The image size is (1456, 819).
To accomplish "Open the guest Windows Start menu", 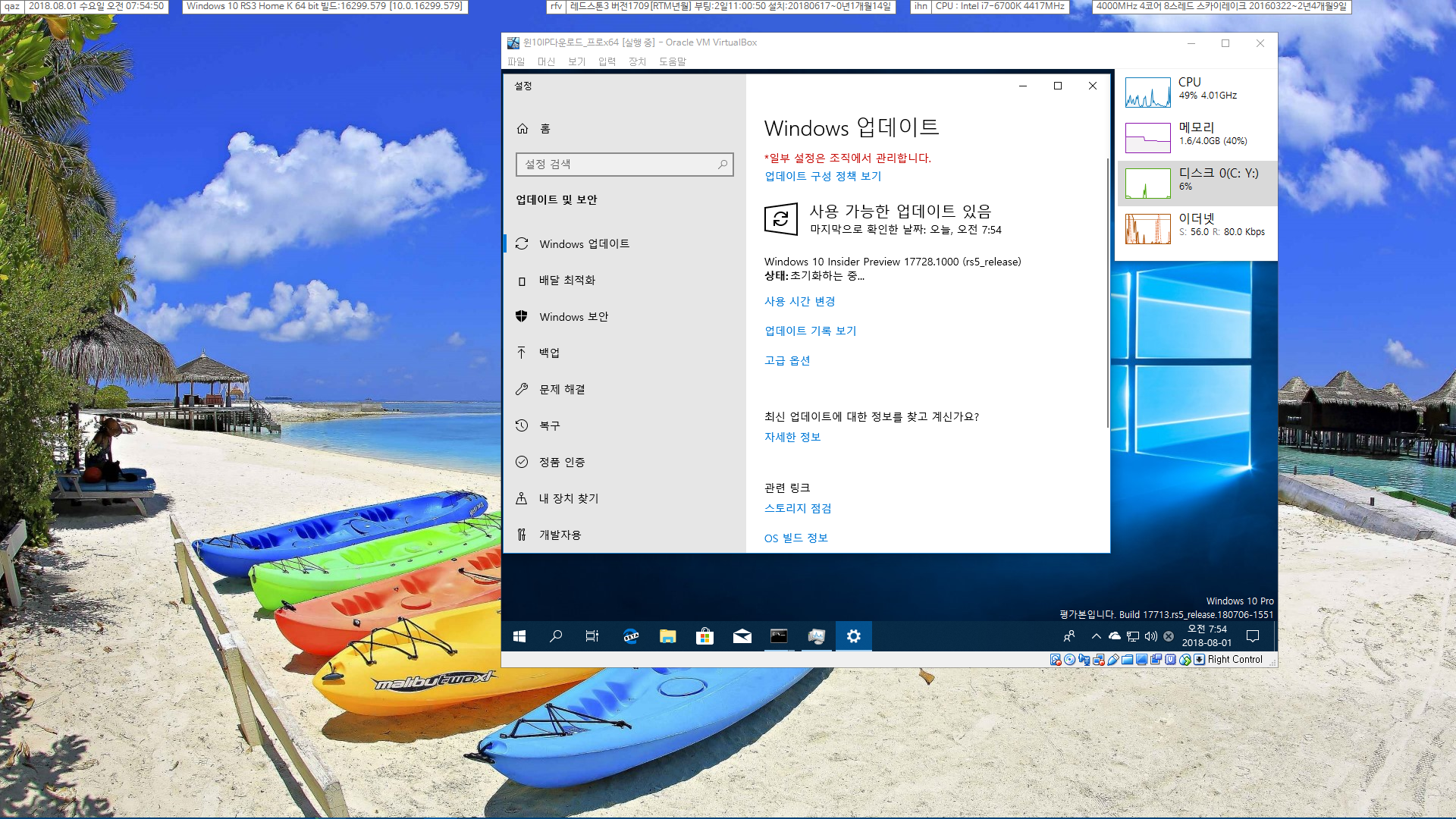I will click(x=519, y=636).
